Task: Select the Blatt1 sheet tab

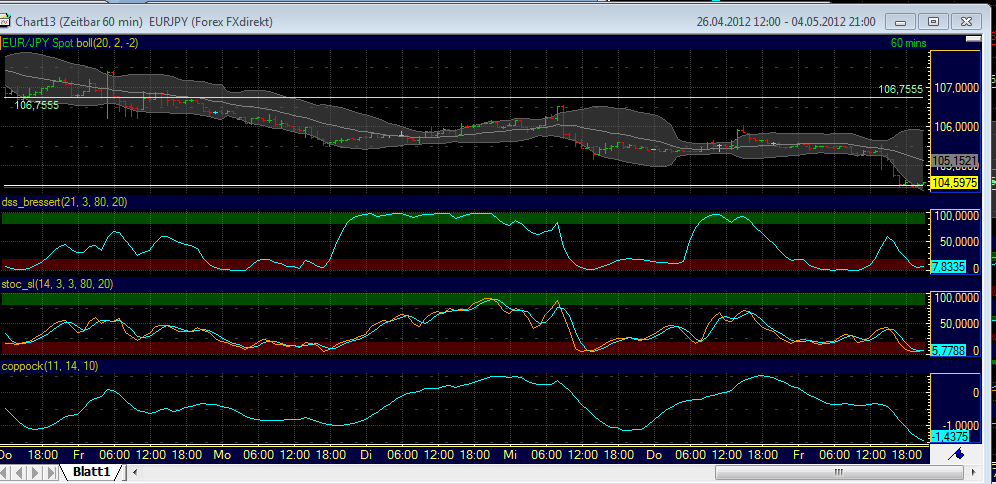Action: pos(94,471)
